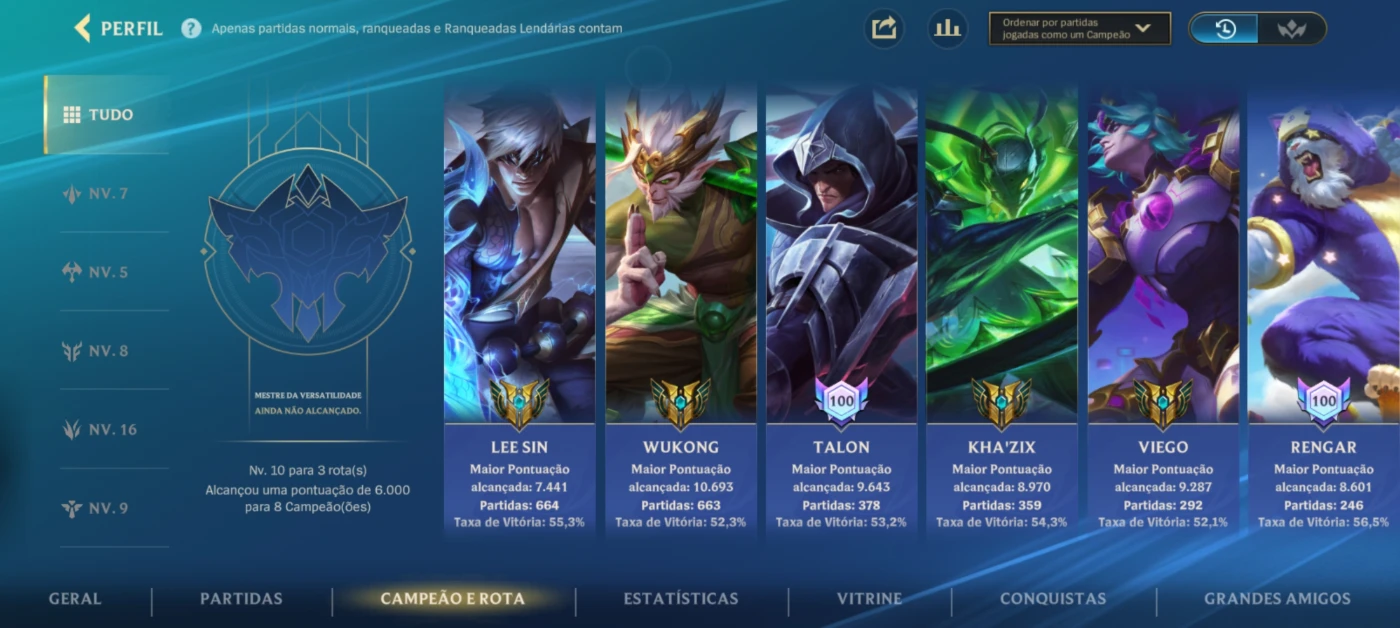Open the 'Ordenar por partidas' dropdown
This screenshot has height=628, width=1400.
pyautogui.click(x=1079, y=28)
